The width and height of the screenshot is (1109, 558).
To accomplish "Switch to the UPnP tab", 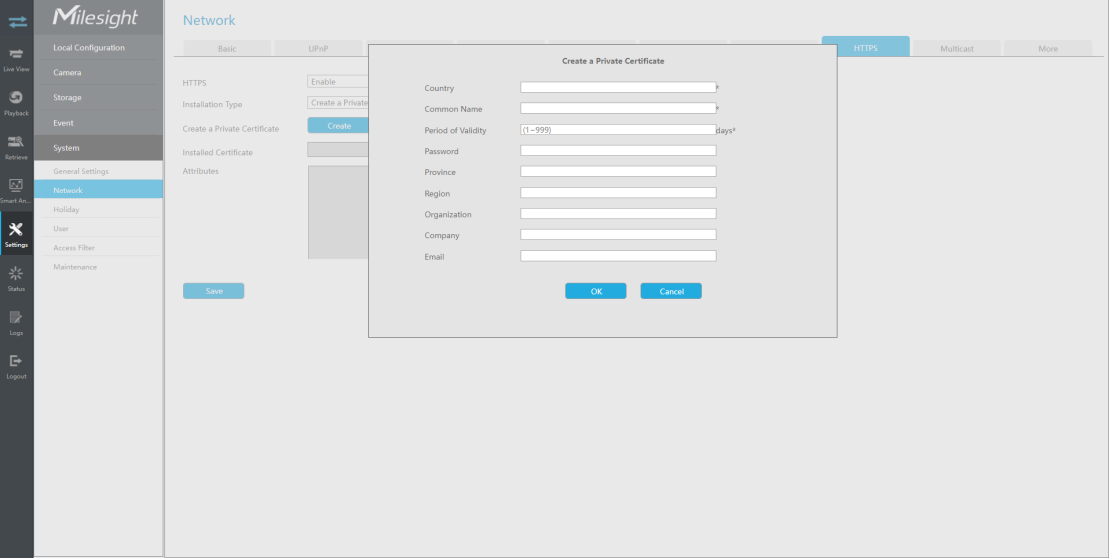I will 318,48.
